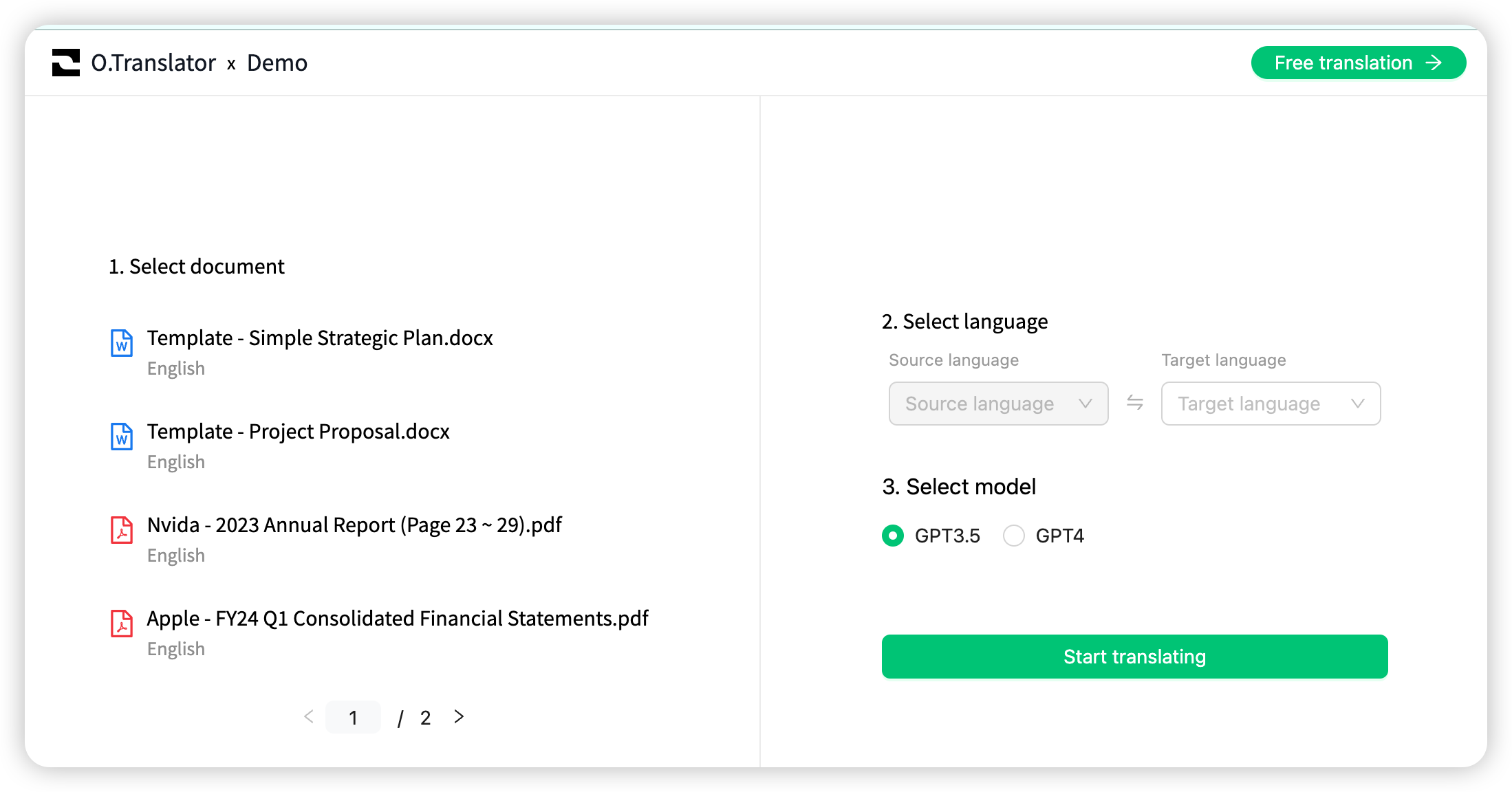
Task: Select Nvidia - 2023 Annual Report document
Action: pyautogui.click(x=354, y=525)
